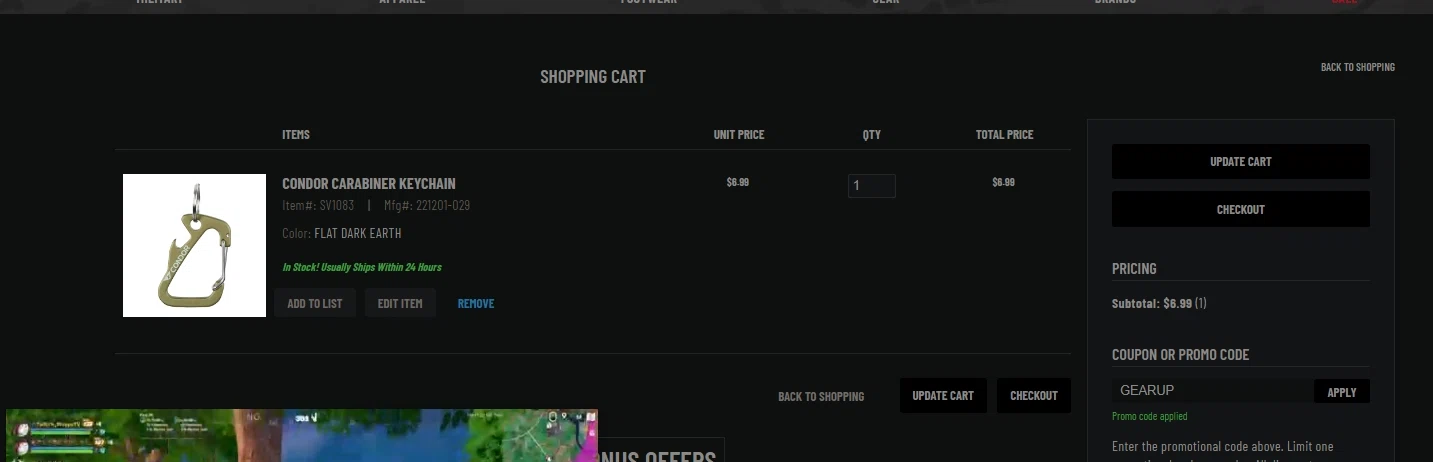The height and width of the screenshot is (462, 1433).
Task: Click the game stream video overlay
Action: (301, 436)
